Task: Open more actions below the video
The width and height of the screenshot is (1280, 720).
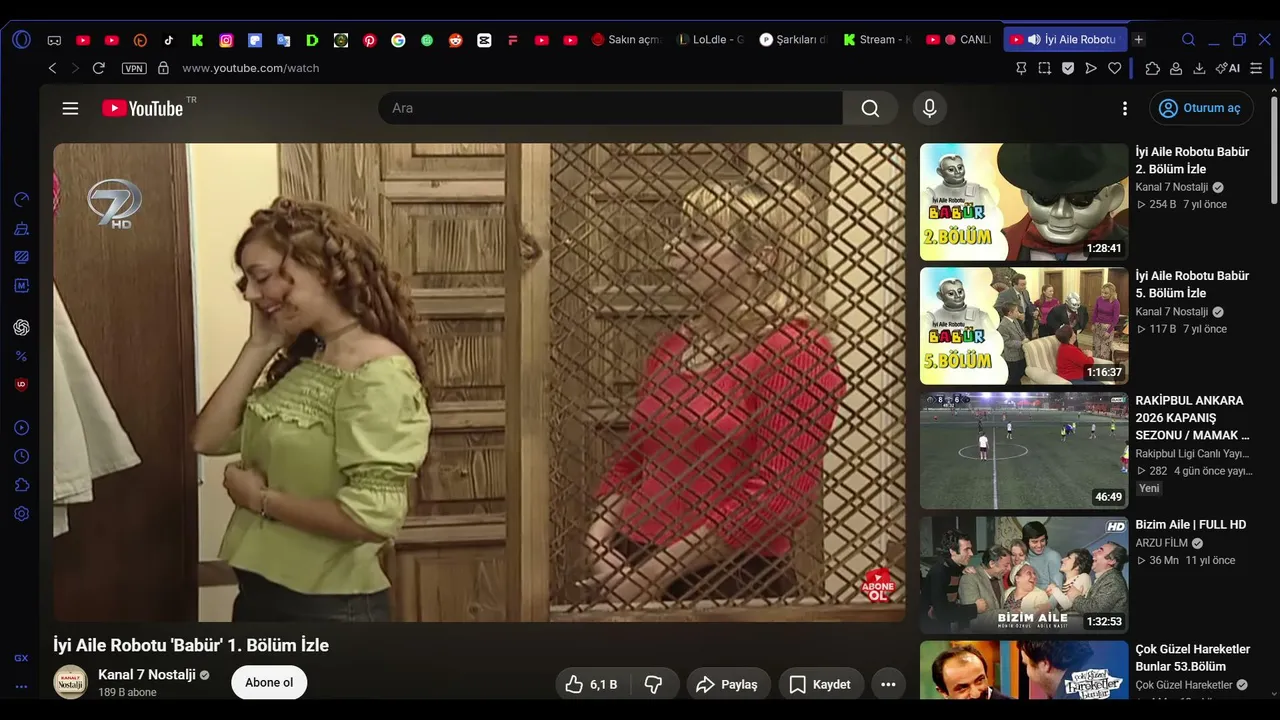Action: (x=888, y=684)
